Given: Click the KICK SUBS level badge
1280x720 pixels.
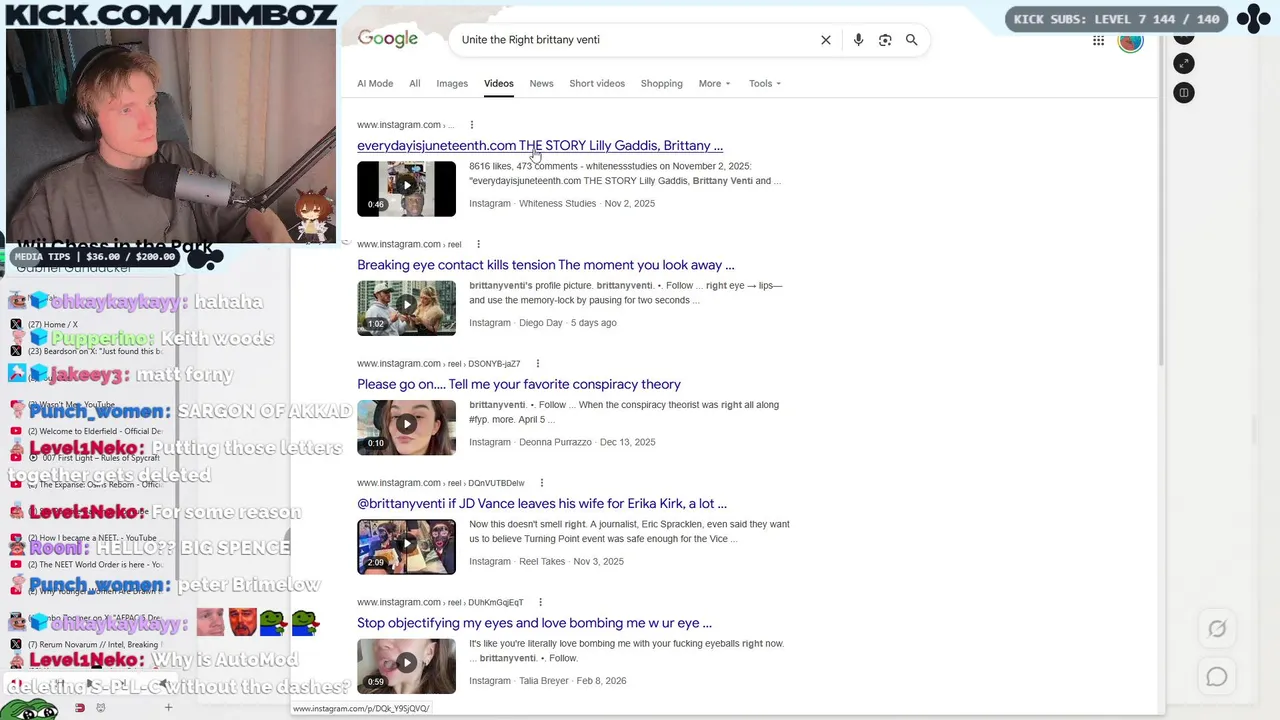Looking at the screenshot, I should [x=1117, y=19].
